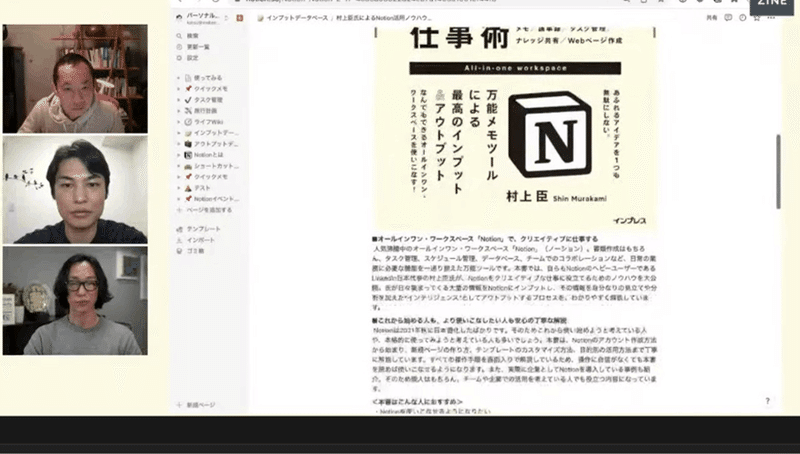Expand the 使ってみる page toggle arrow
Viewport: 800px width, 454px height.
coord(179,78)
